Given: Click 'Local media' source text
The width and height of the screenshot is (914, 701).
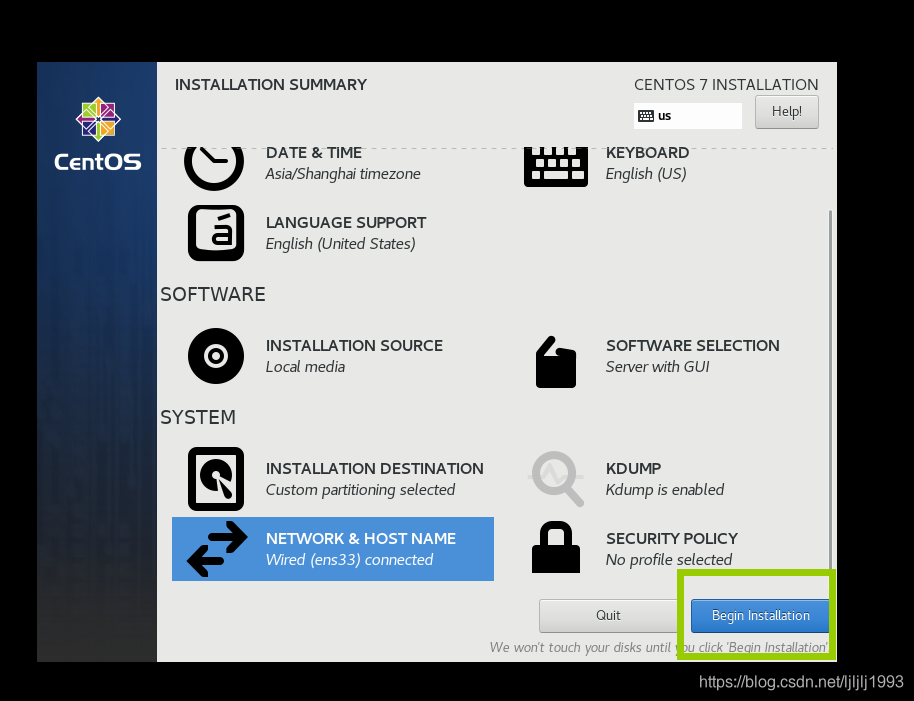Looking at the screenshot, I should tap(305, 367).
